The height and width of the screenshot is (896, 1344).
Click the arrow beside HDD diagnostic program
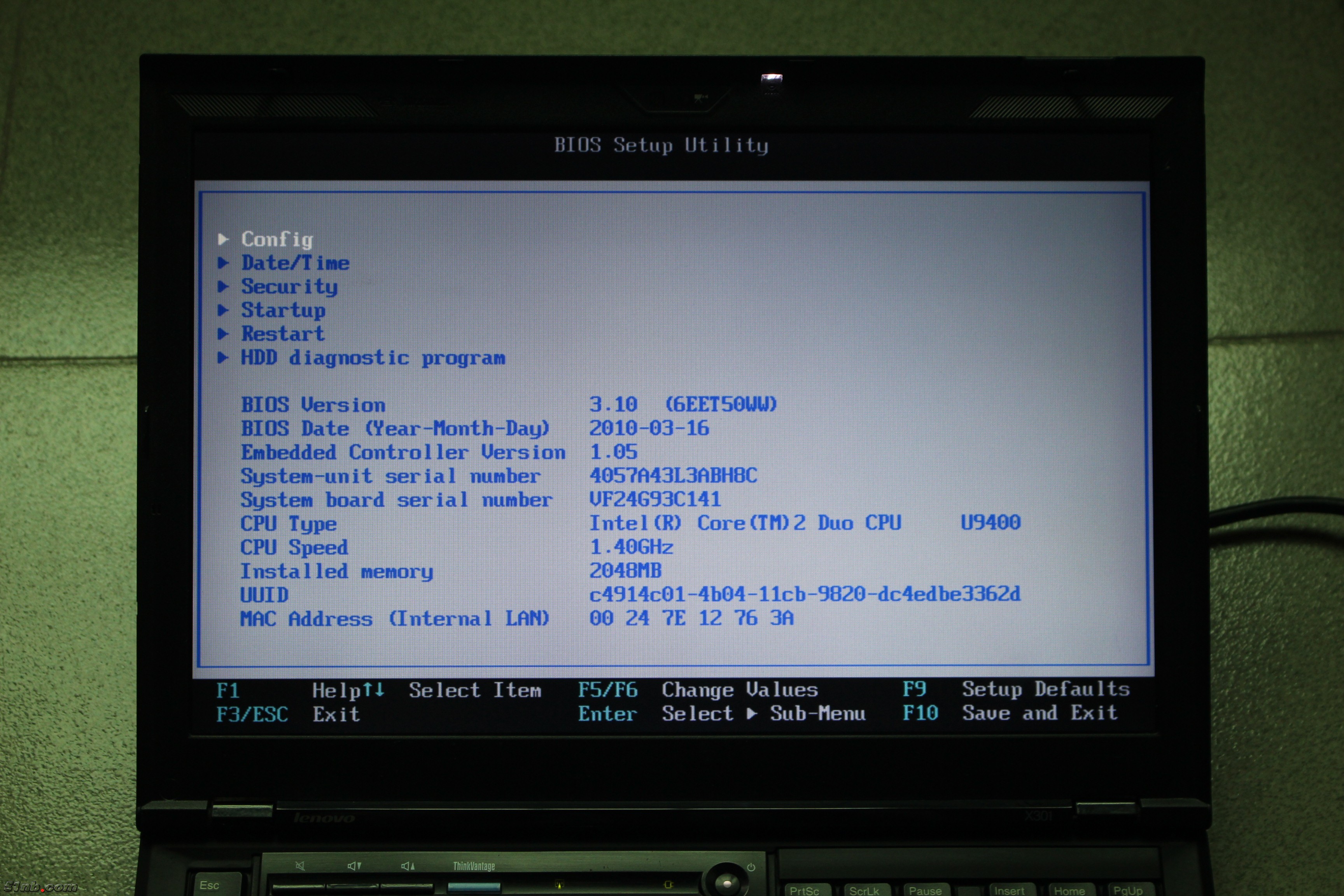224,358
